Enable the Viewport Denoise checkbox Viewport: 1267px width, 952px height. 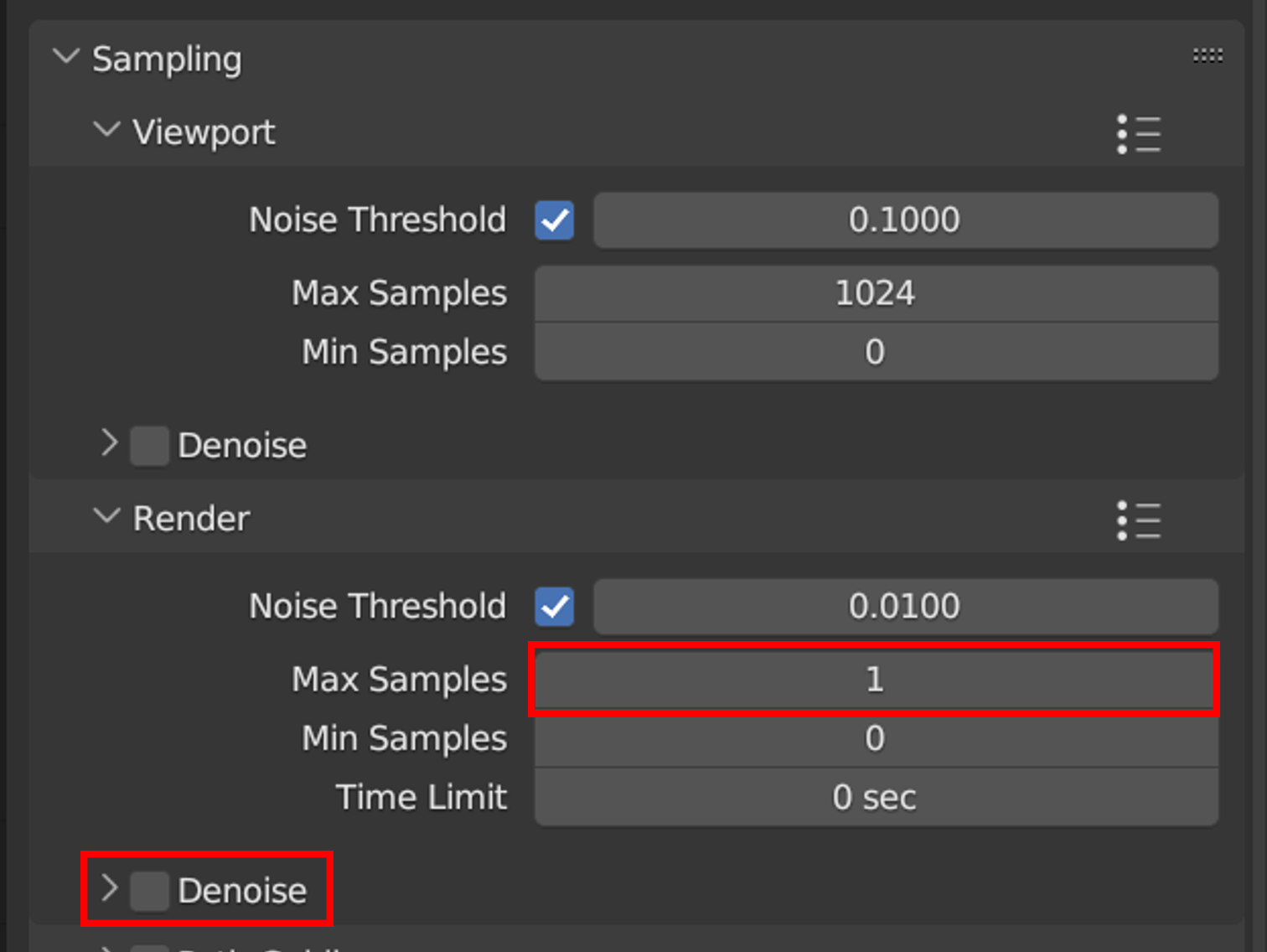[x=150, y=446]
